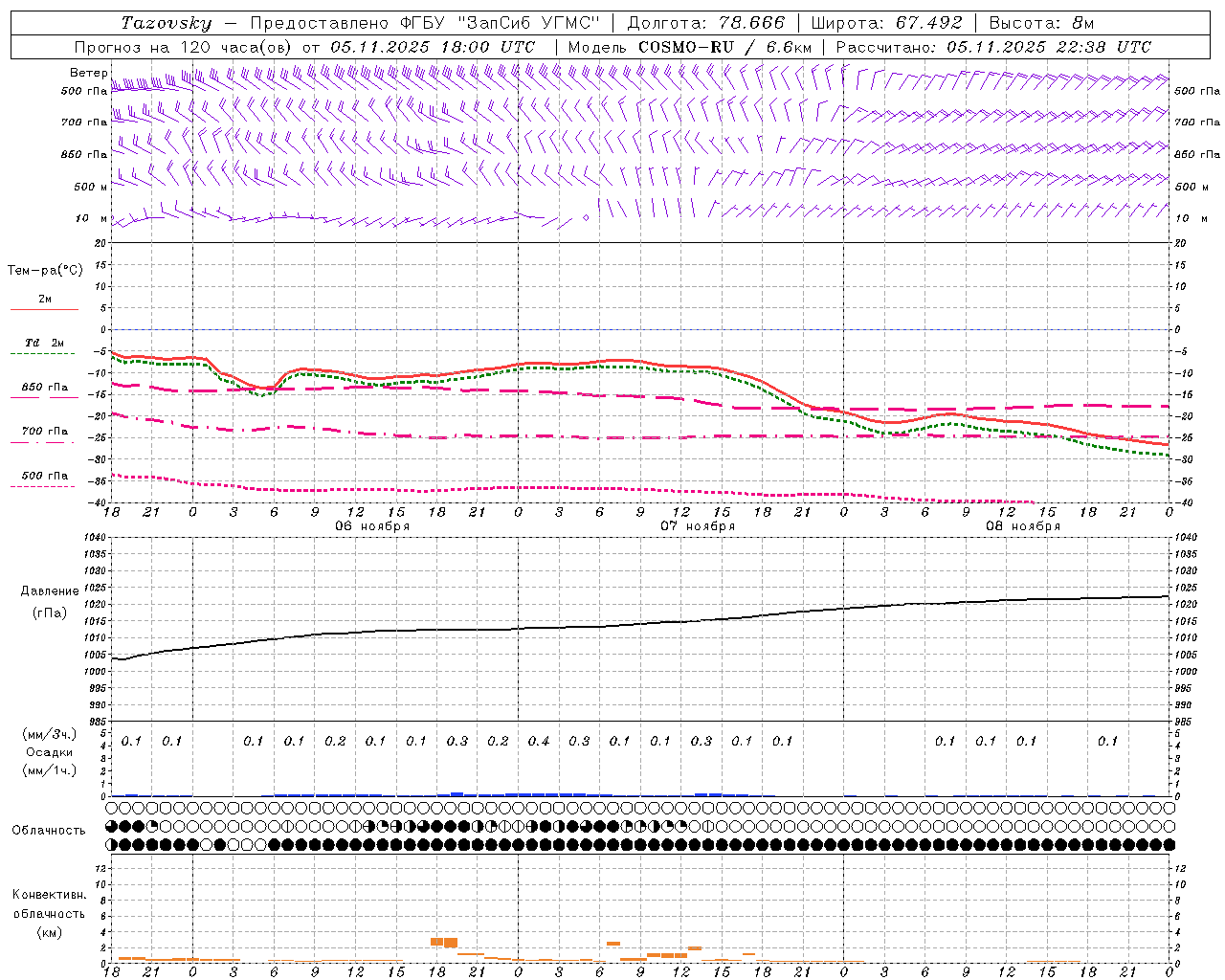
Task: Click the calm-wind circle in the 10 м wind row
Action: coord(586,218)
